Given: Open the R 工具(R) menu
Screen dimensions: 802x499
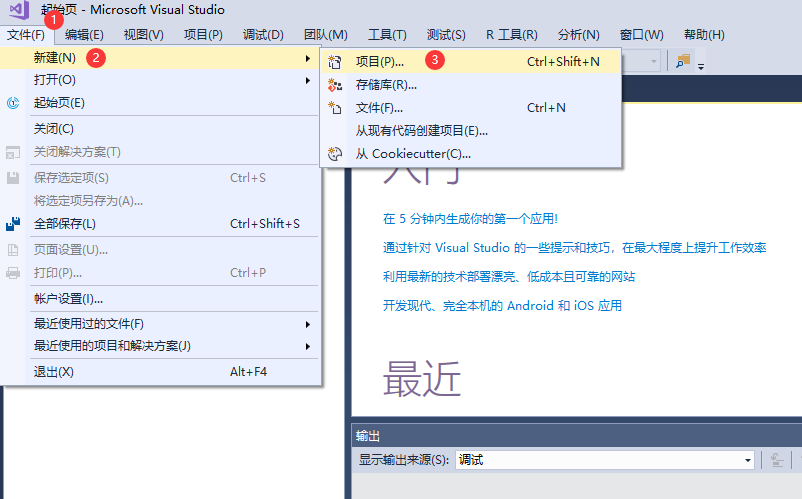Looking at the screenshot, I should click(x=511, y=35).
